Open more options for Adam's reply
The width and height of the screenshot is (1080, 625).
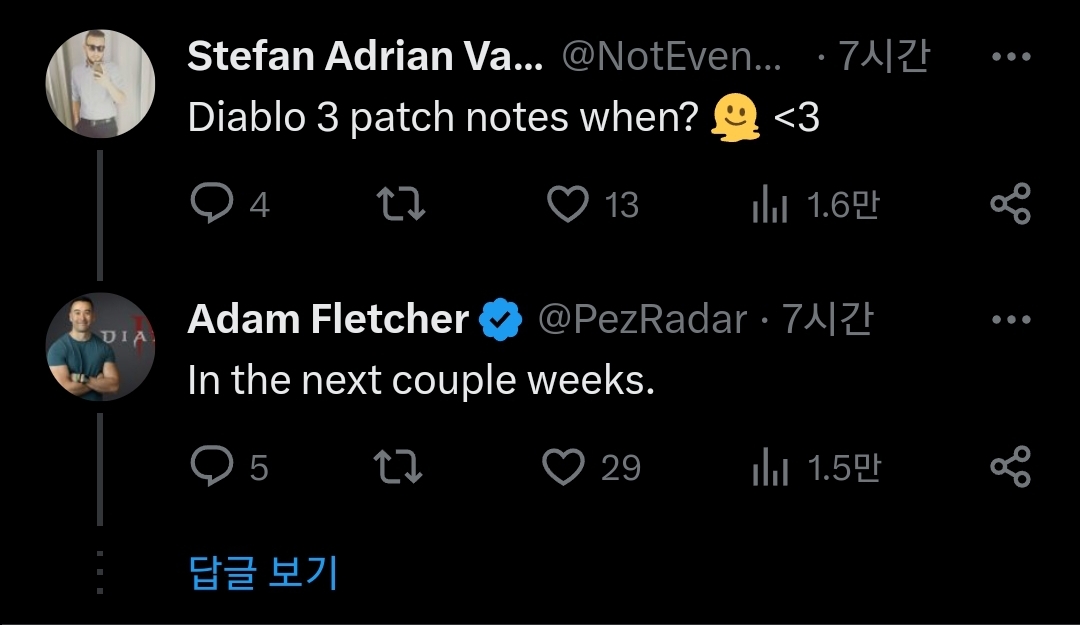pos(1010,320)
